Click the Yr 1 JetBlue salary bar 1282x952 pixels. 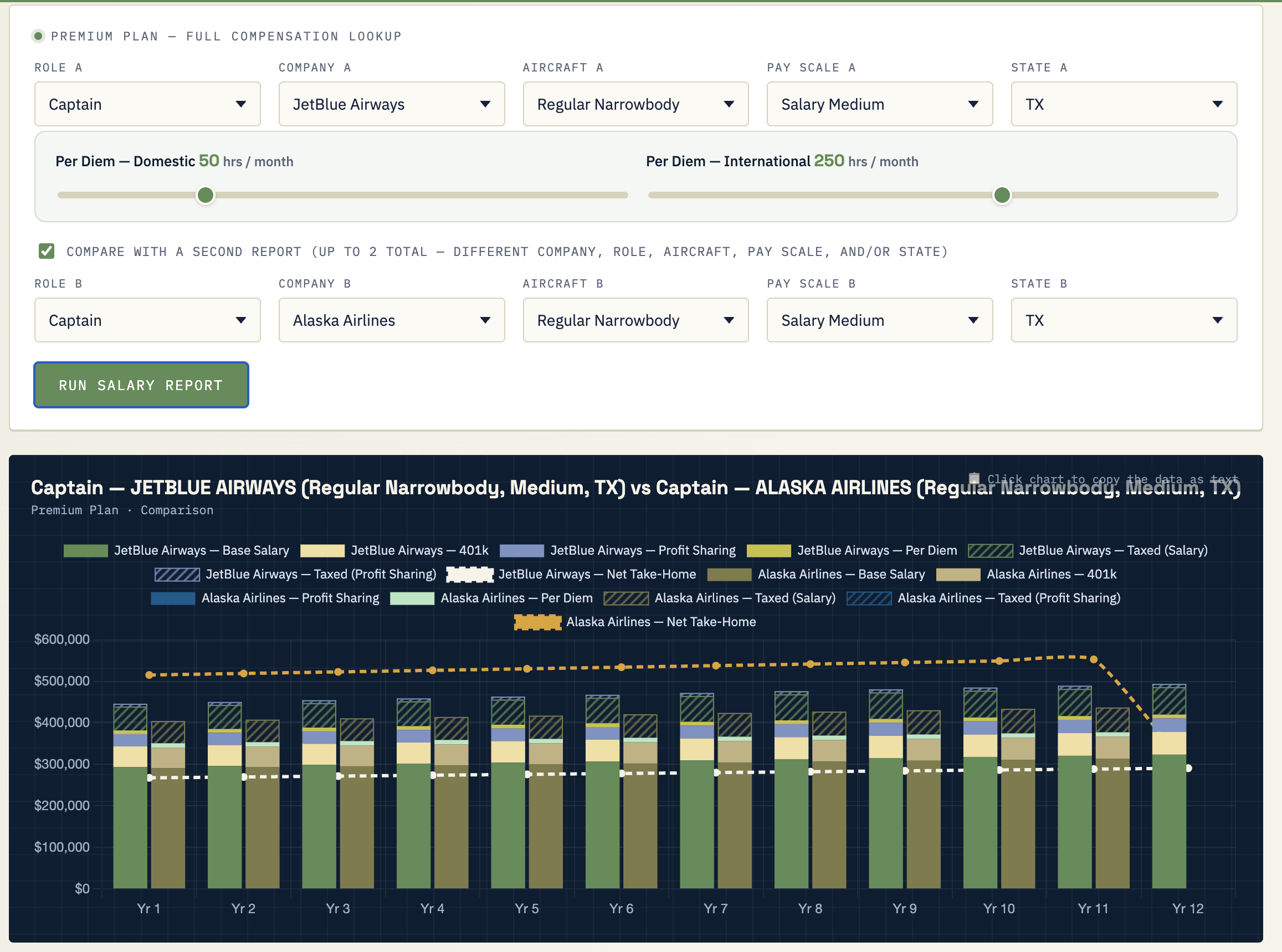coord(130,827)
